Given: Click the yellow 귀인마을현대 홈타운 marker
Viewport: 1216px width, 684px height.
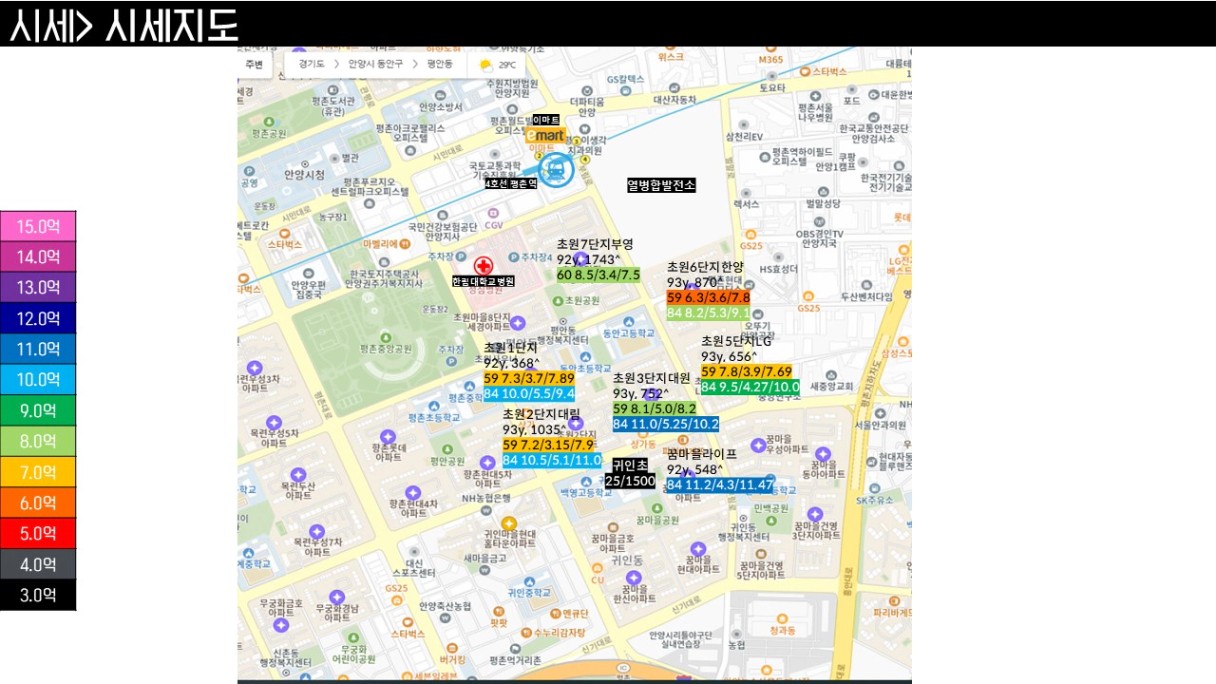Looking at the screenshot, I should click(x=509, y=523).
